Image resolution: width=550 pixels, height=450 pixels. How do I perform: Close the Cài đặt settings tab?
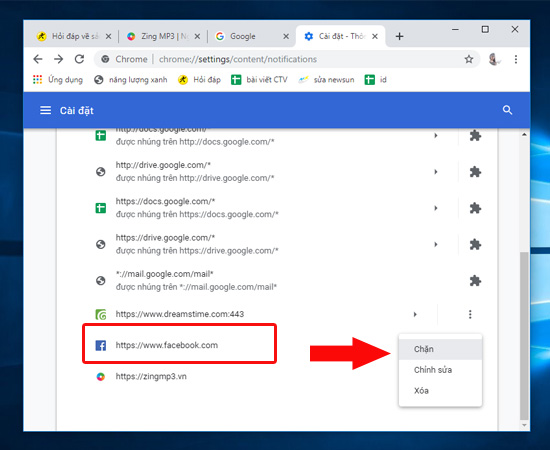[x=375, y=36]
